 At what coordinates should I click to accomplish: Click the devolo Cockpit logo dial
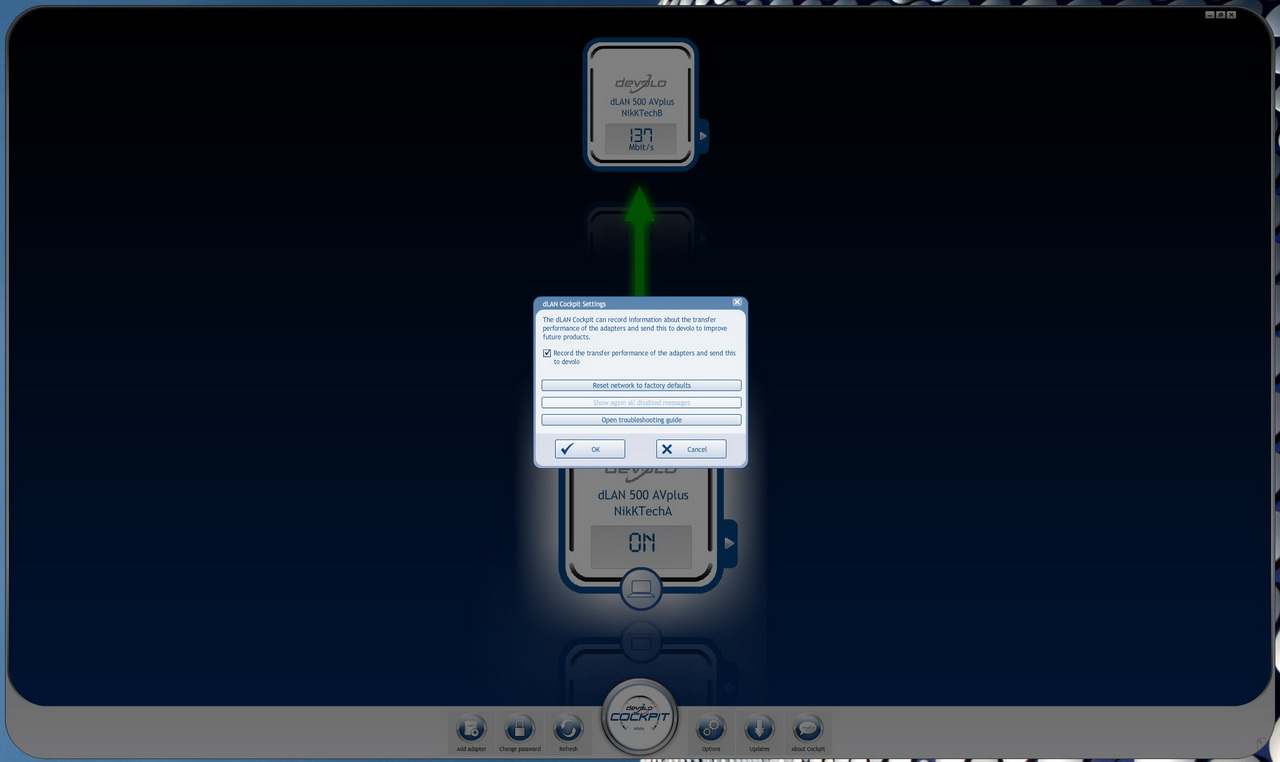point(640,716)
